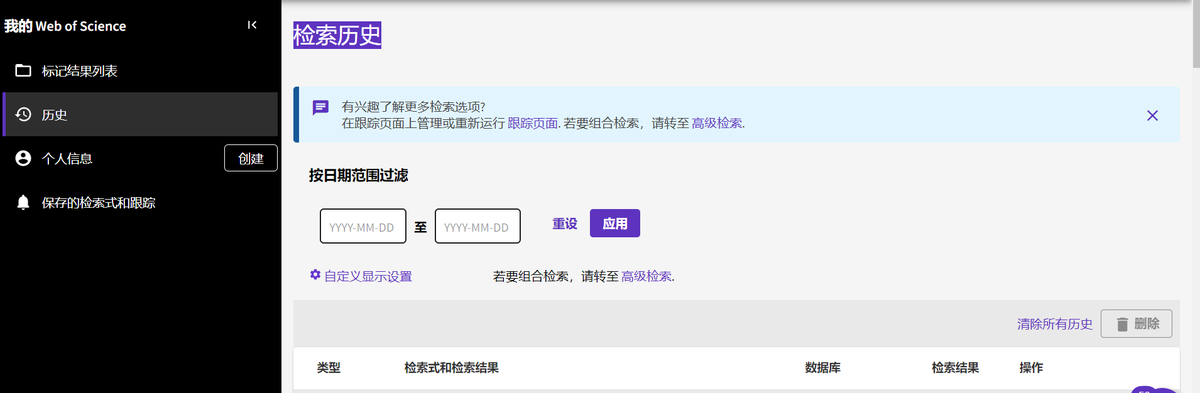Open 自定义显示设置 settings

click(368, 276)
